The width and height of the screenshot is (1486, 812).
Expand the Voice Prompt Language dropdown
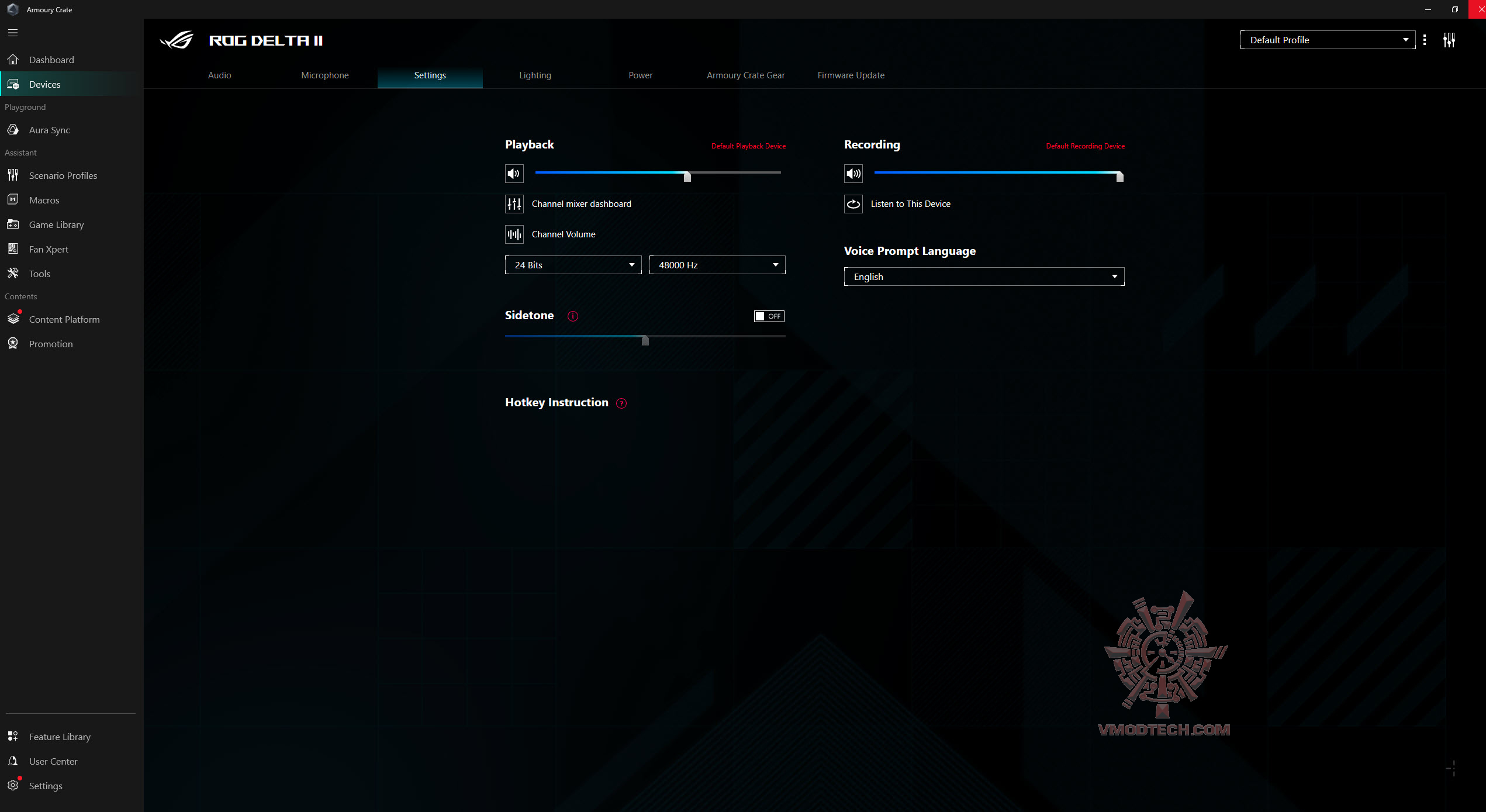pos(984,277)
